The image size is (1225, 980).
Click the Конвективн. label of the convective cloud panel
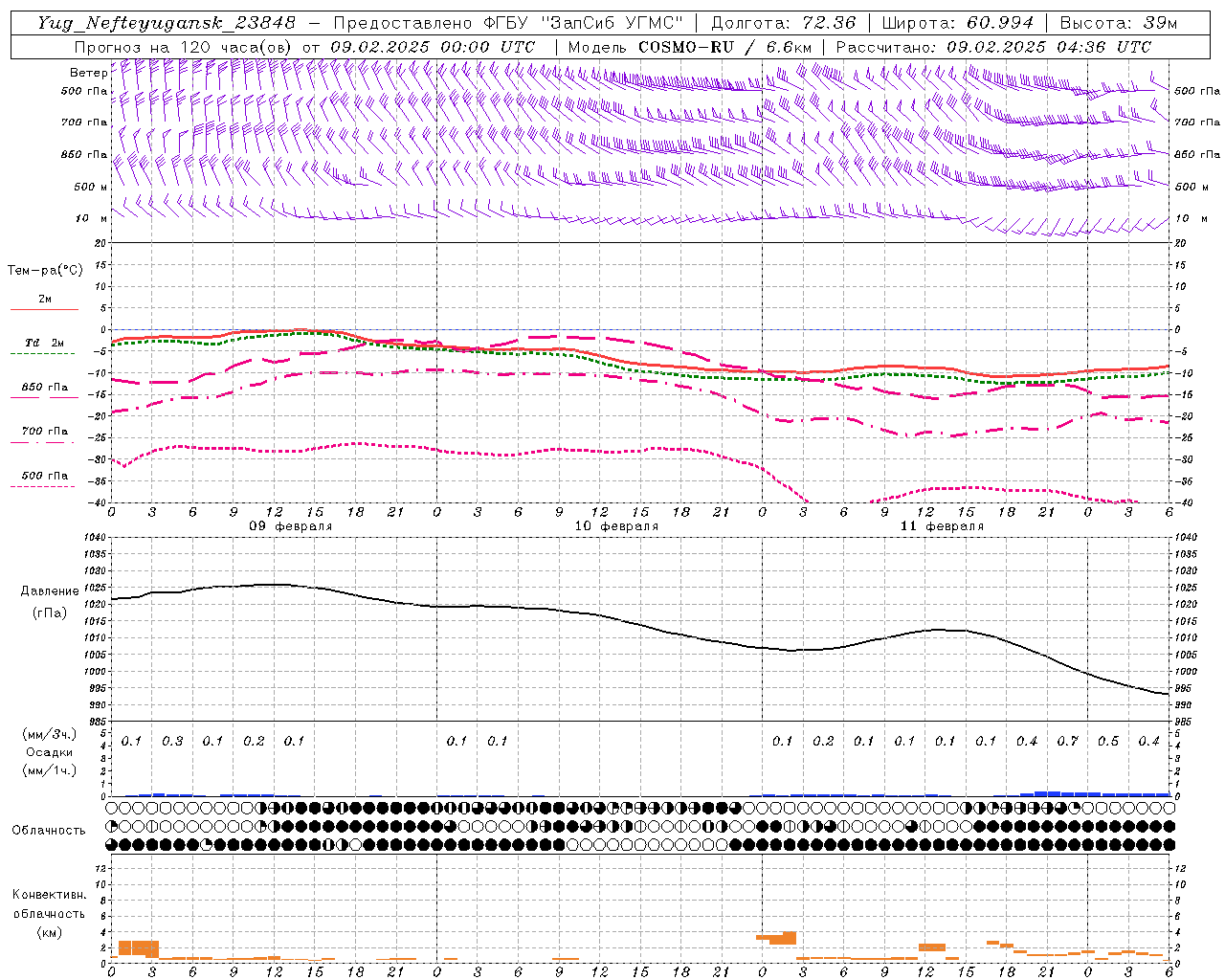click(49, 895)
